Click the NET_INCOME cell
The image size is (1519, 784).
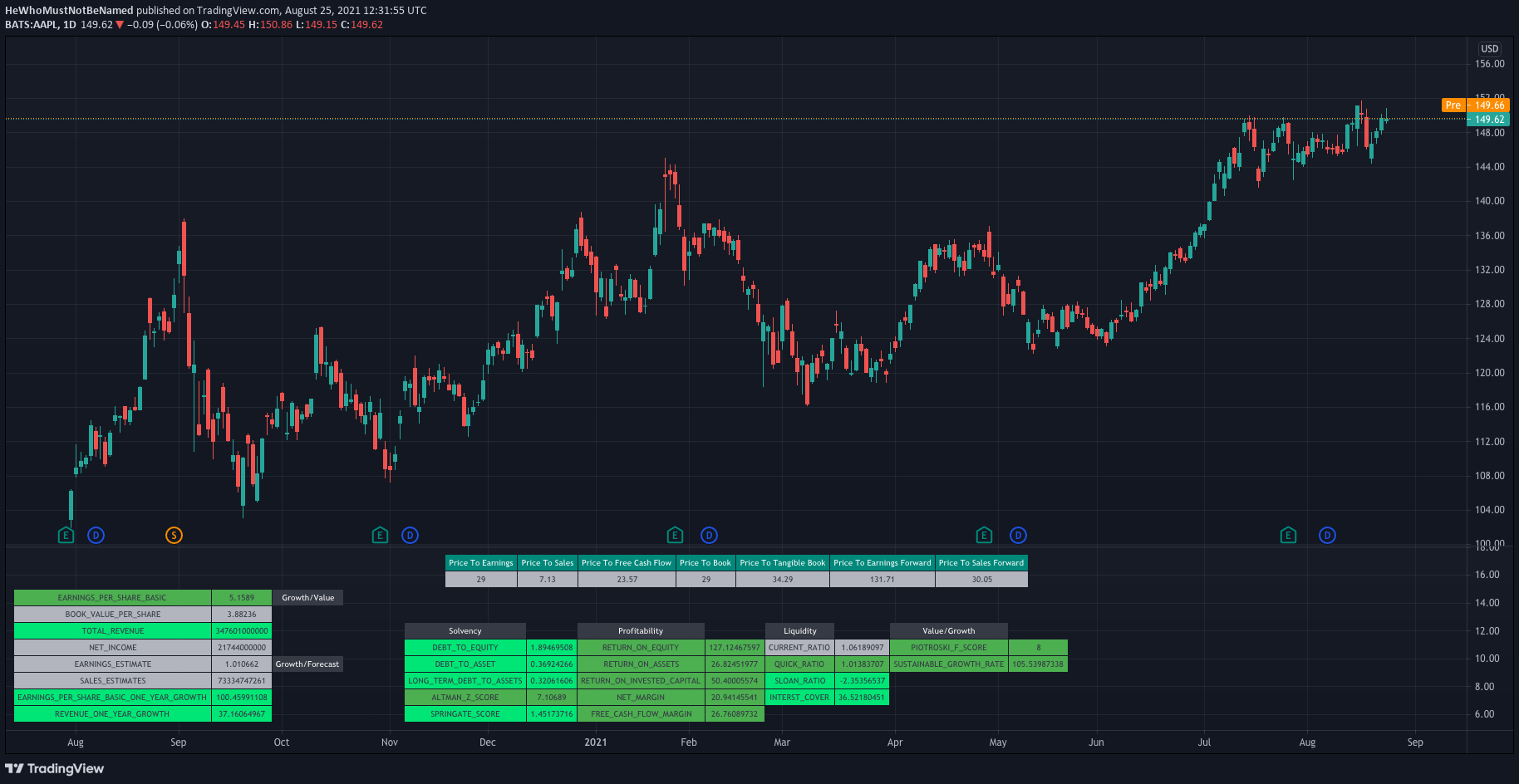(112, 648)
